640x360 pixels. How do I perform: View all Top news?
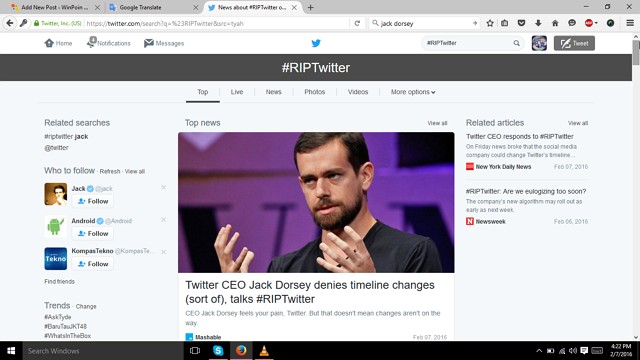pyautogui.click(x=437, y=123)
